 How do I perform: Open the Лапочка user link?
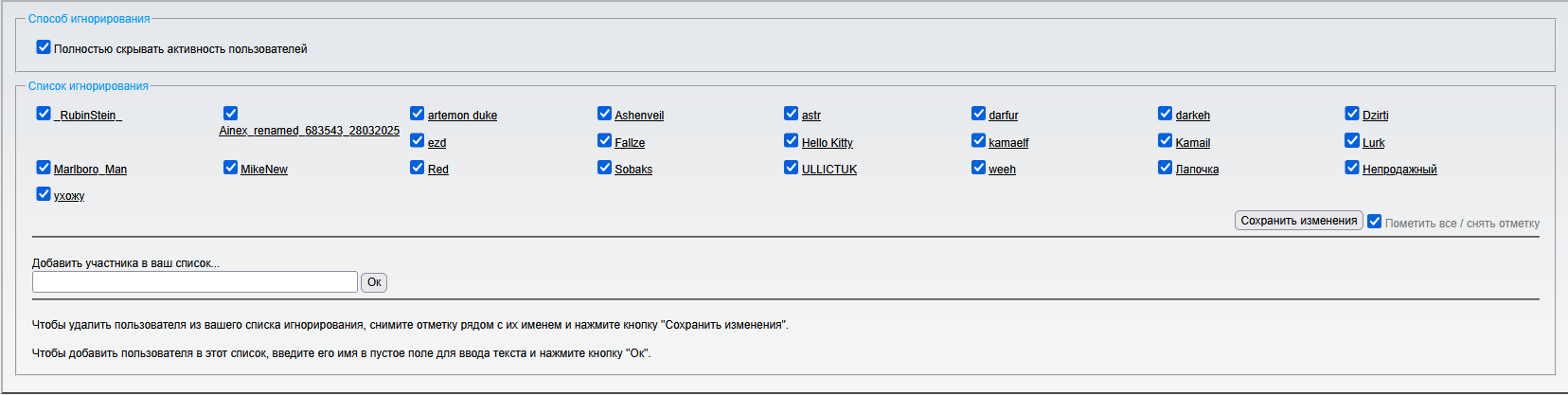tap(1197, 170)
